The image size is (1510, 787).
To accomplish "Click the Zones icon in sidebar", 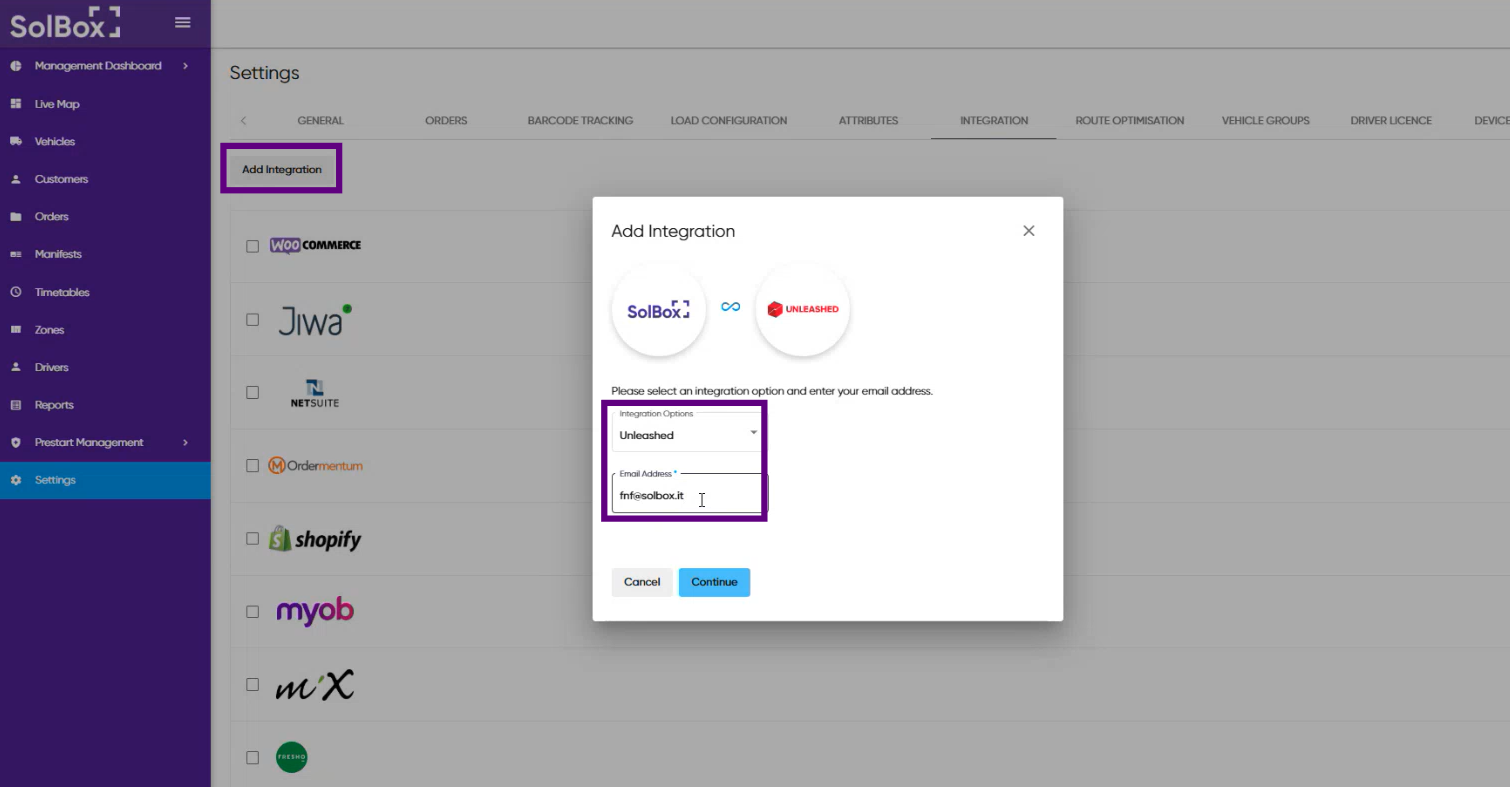I will 16,330.
